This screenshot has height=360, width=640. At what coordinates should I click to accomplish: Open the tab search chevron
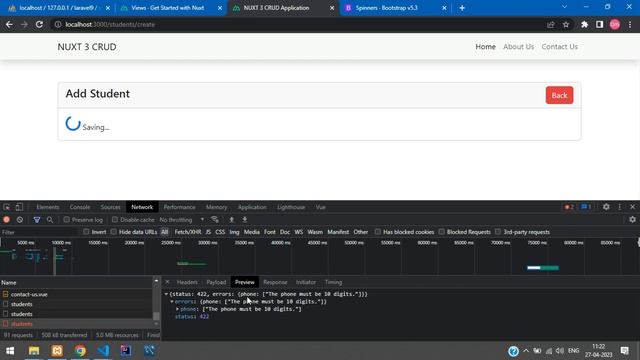click(564, 7)
